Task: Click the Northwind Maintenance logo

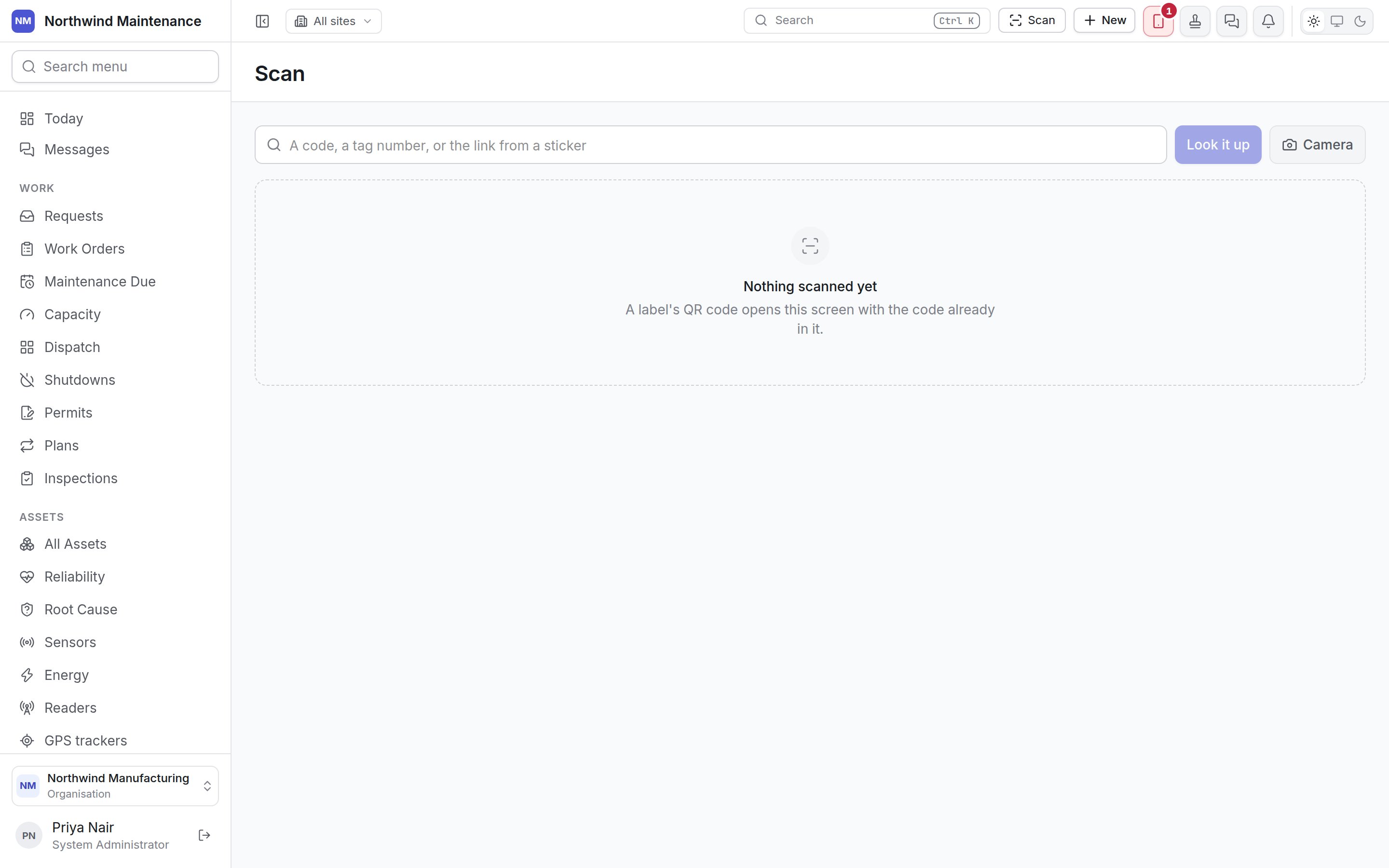Action: 23,21
